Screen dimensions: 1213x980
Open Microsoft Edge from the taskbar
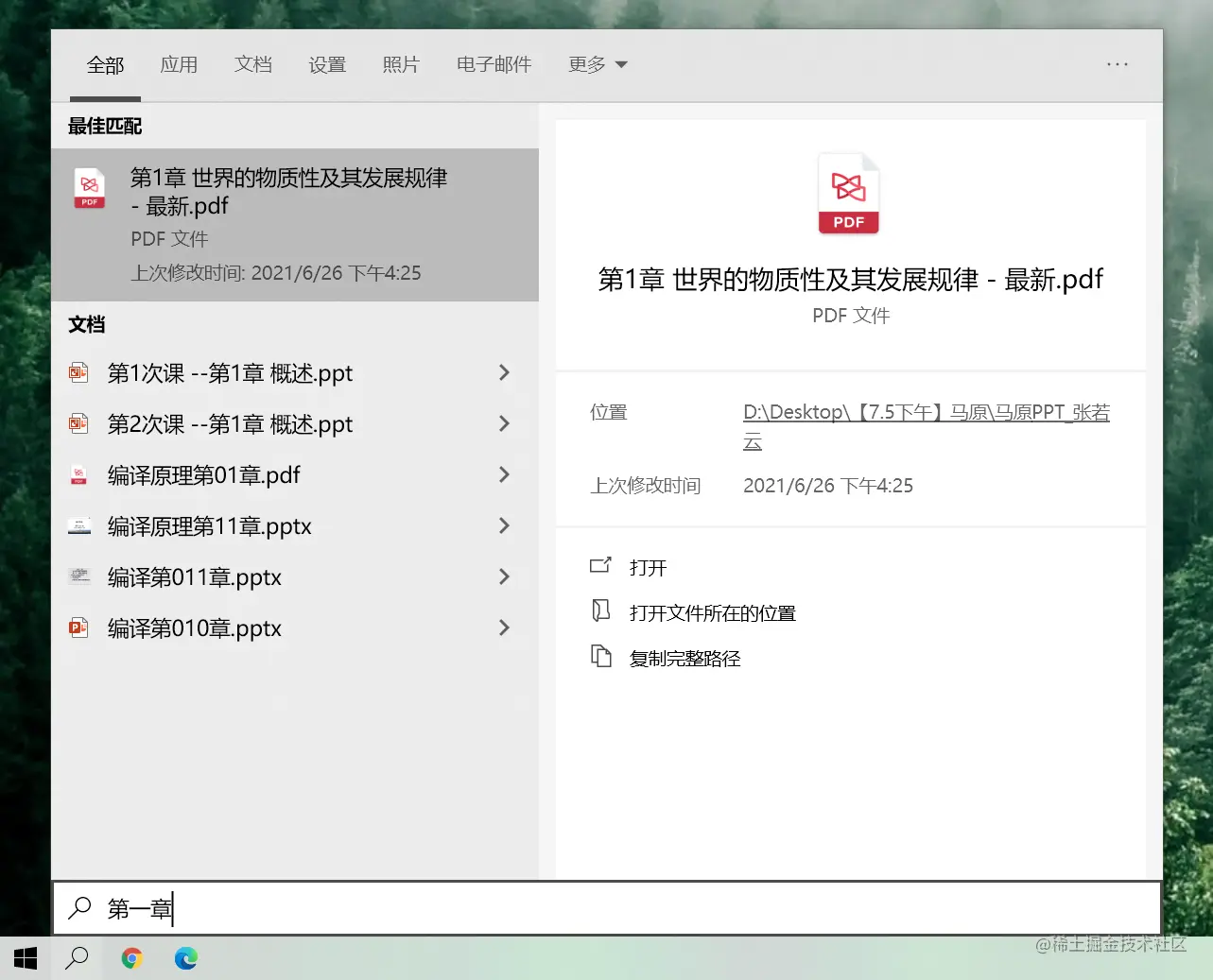coord(186,957)
